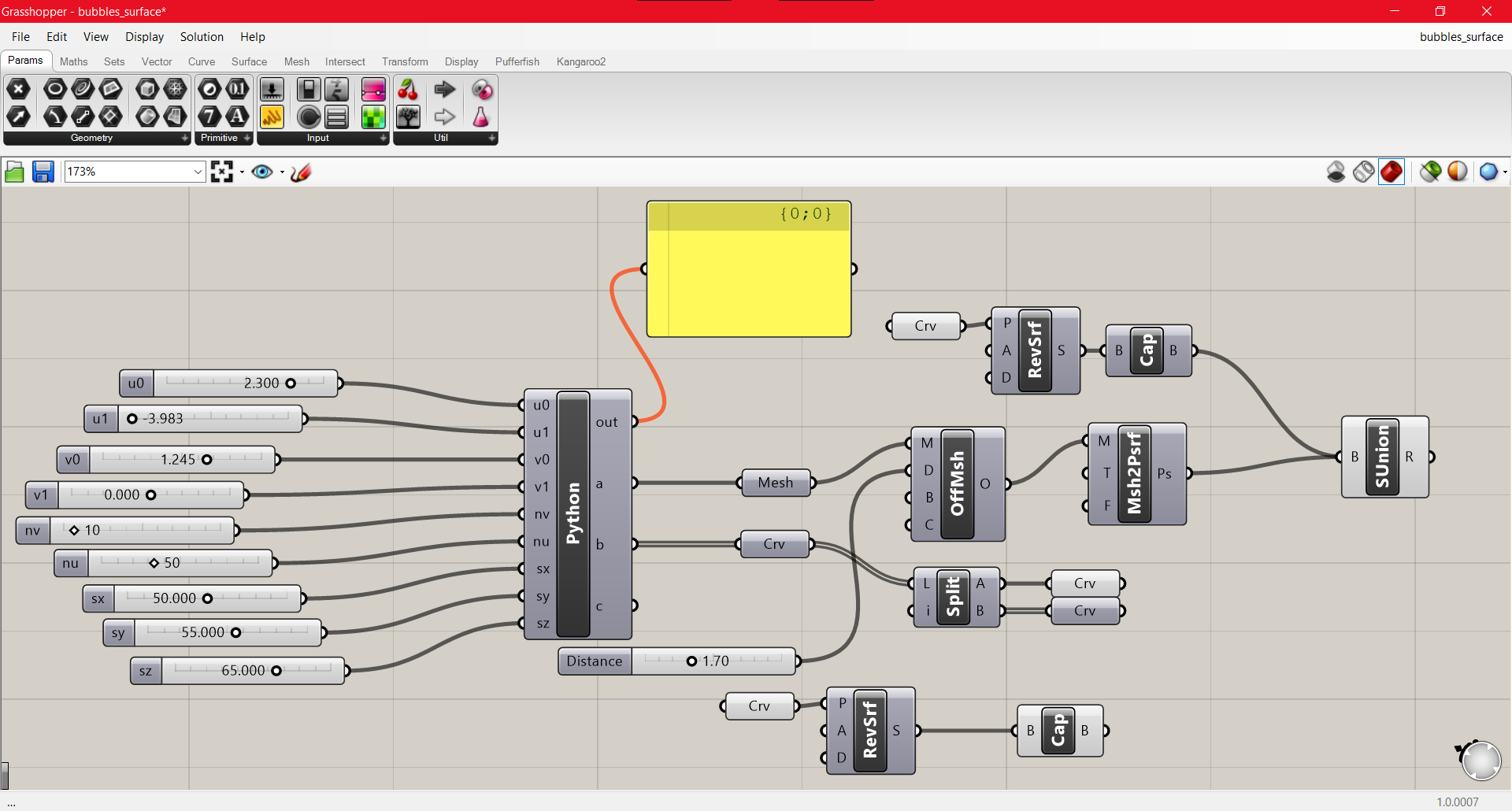Image resolution: width=1512 pixels, height=811 pixels.
Task: Click the Distance slider grip at 1.70
Action: click(691, 661)
